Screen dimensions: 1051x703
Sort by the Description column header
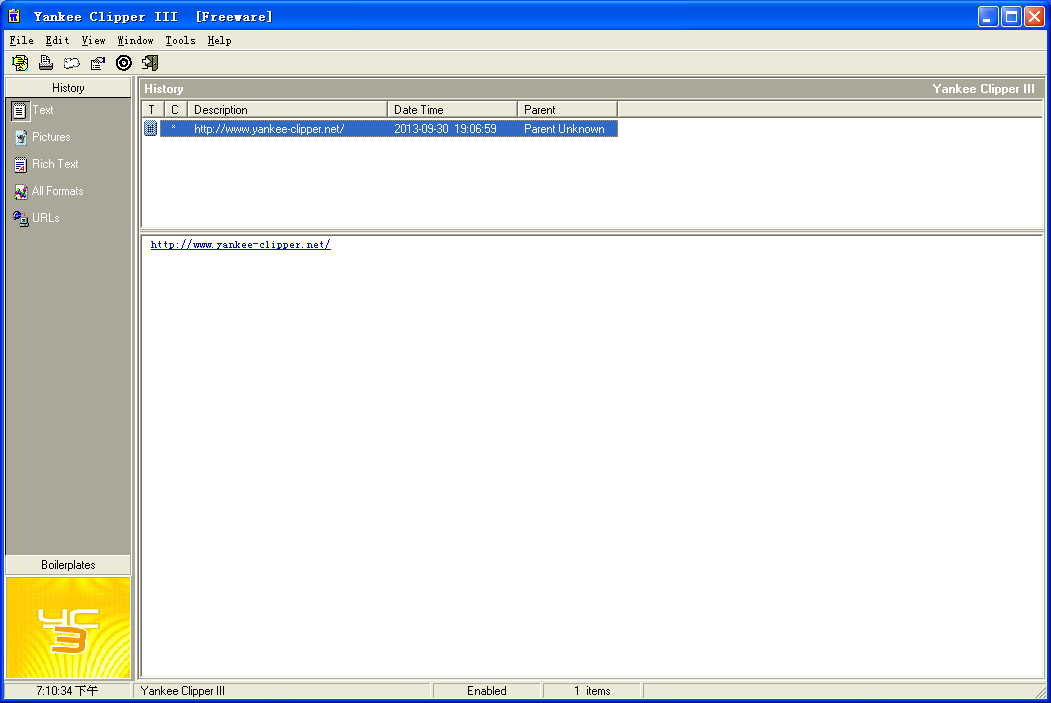(x=288, y=109)
